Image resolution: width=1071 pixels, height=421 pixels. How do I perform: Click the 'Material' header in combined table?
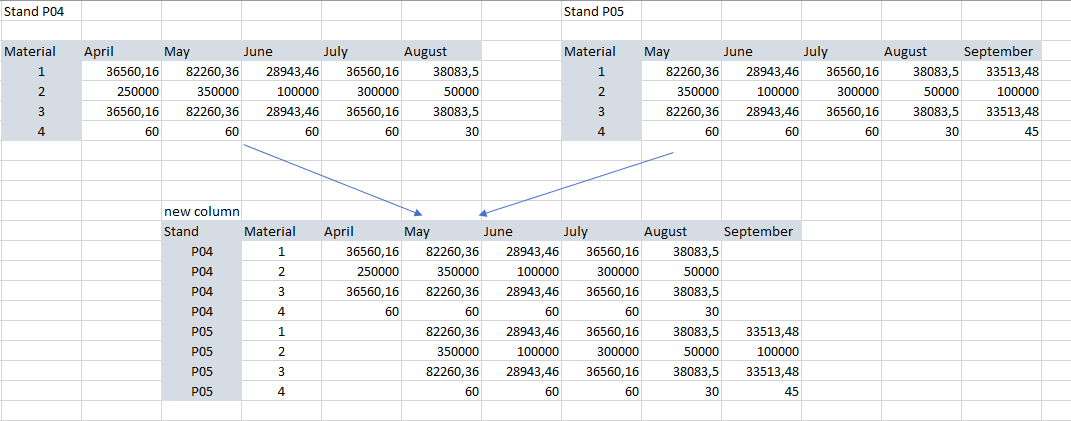[281, 231]
